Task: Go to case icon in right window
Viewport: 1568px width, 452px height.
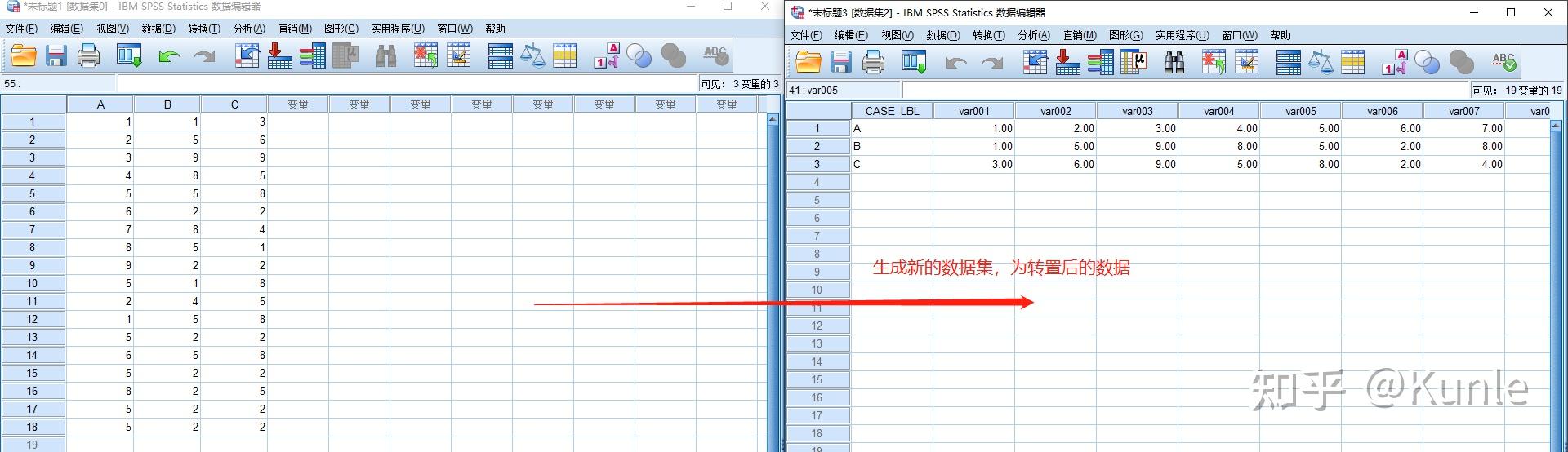Action: click(x=1035, y=62)
